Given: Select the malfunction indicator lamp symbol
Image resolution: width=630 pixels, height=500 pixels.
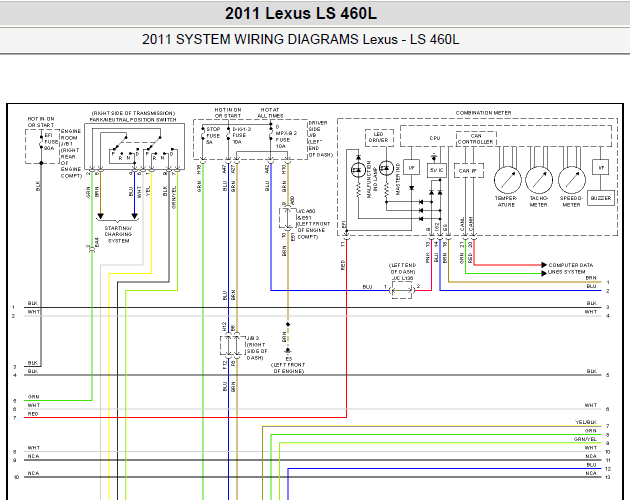Looking at the screenshot, I should 358,170.
